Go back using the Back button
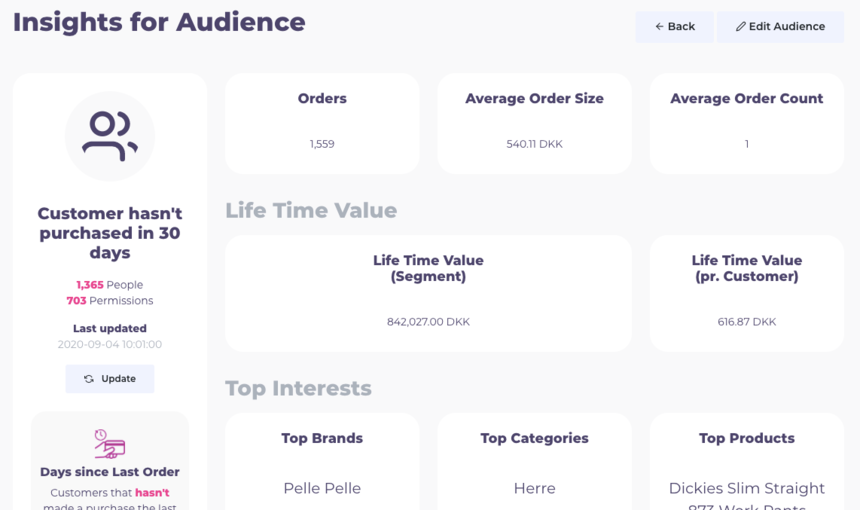The width and height of the screenshot is (860, 510). pos(675,27)
